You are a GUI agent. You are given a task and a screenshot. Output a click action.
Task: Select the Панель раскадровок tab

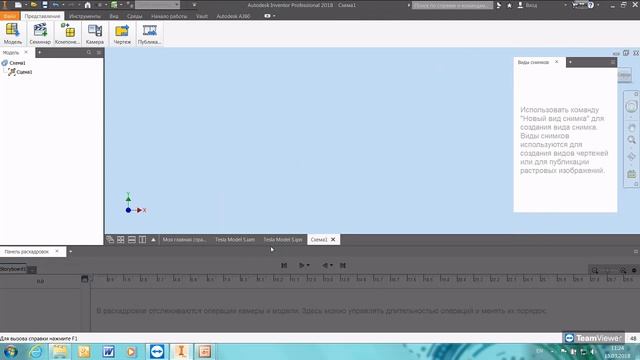(27, 252)
